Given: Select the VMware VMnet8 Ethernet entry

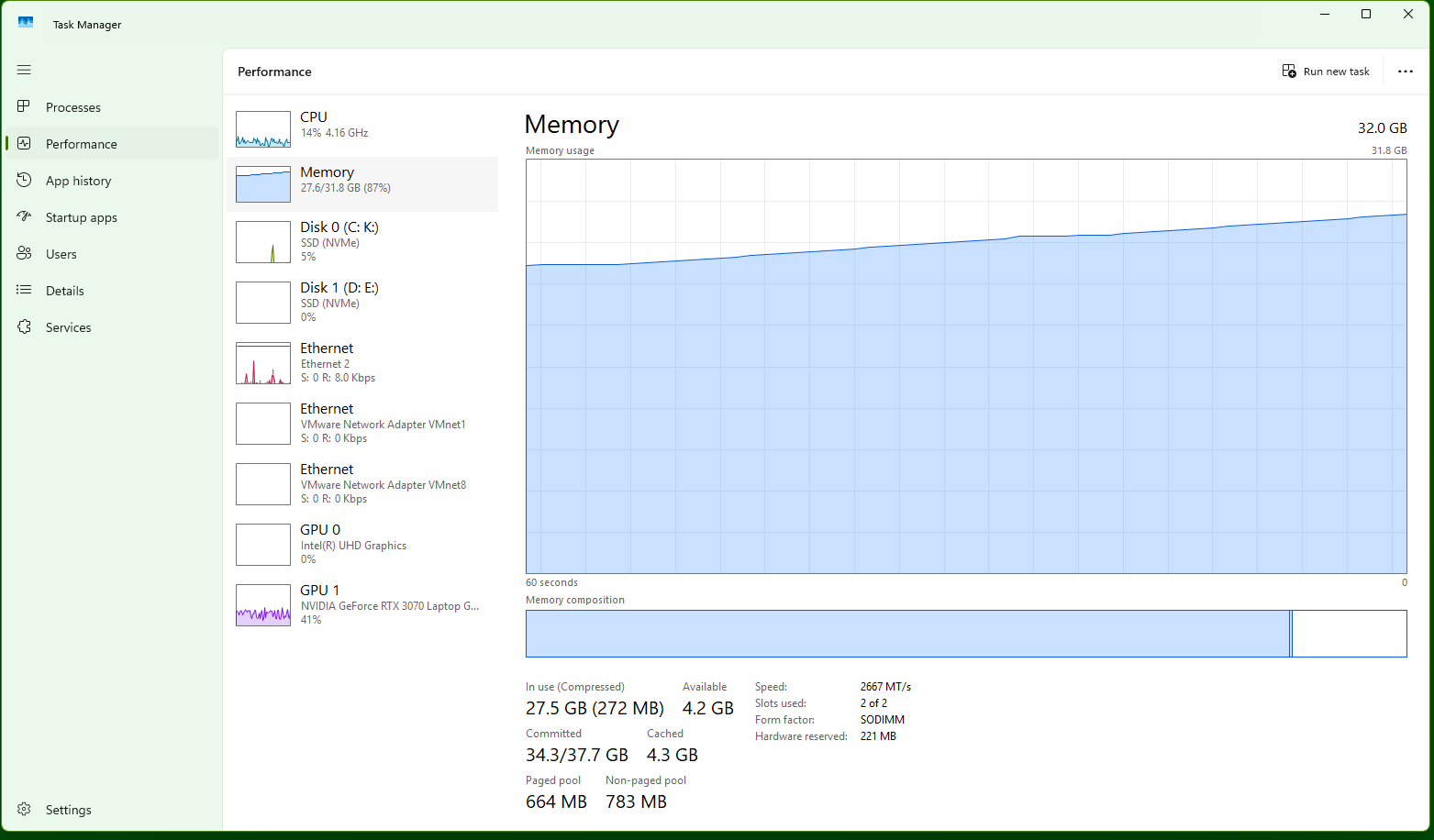Looking at the screenshot, I should [x=361, y=483].
